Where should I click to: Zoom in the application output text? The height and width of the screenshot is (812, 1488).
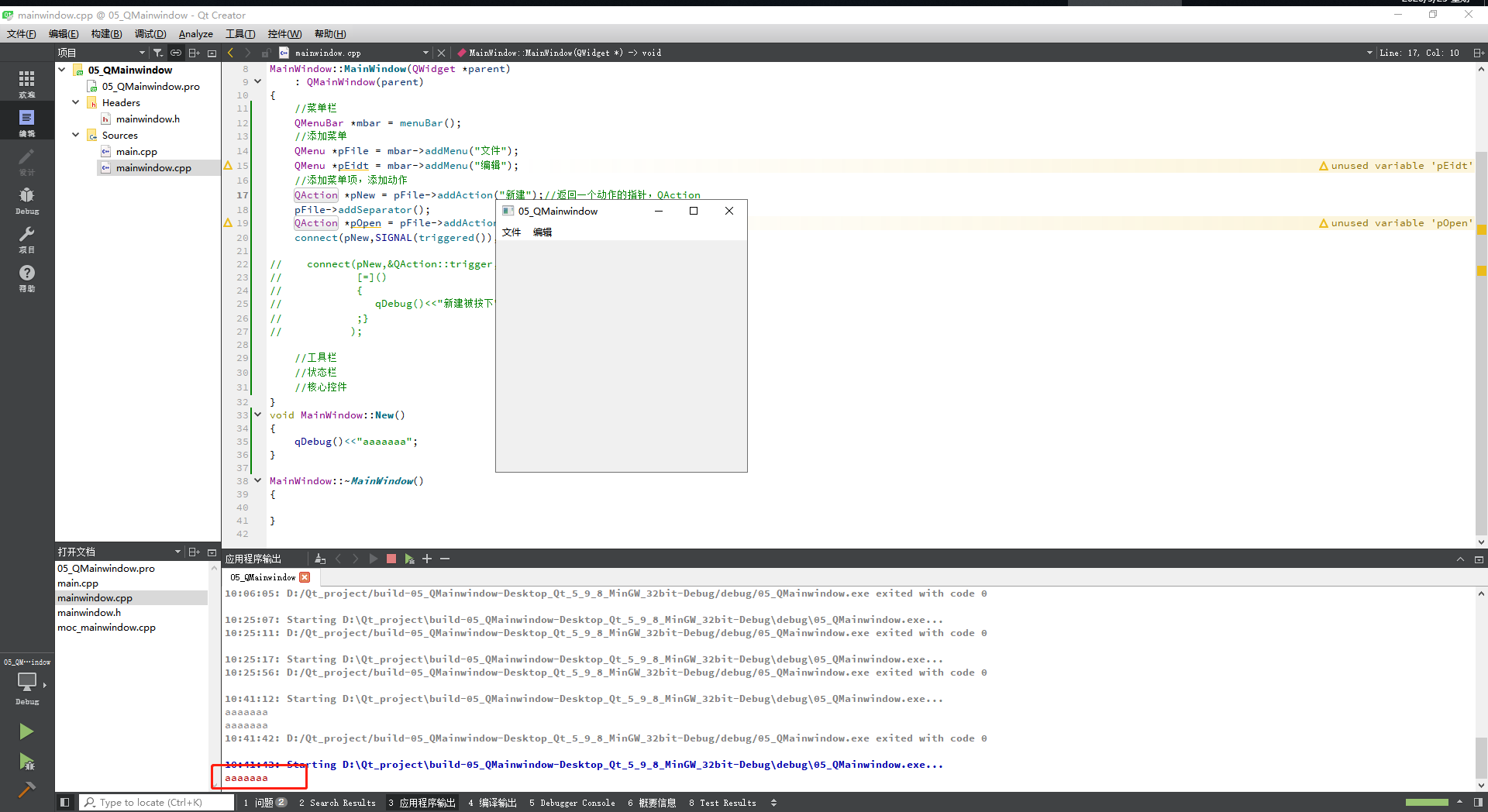pyautogui.click(x=427, y=559)
